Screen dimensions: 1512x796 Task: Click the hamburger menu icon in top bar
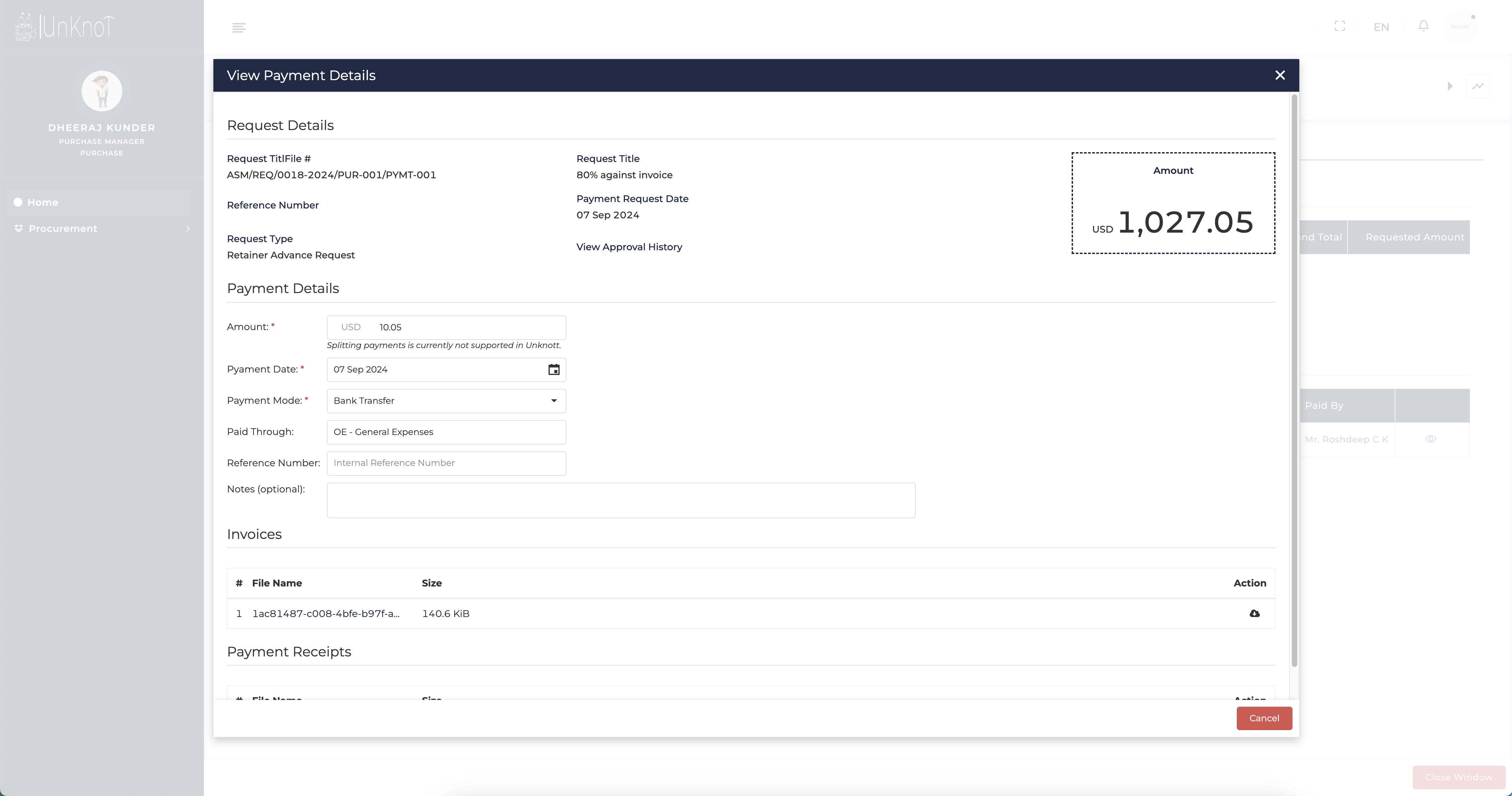pos(239,28)
